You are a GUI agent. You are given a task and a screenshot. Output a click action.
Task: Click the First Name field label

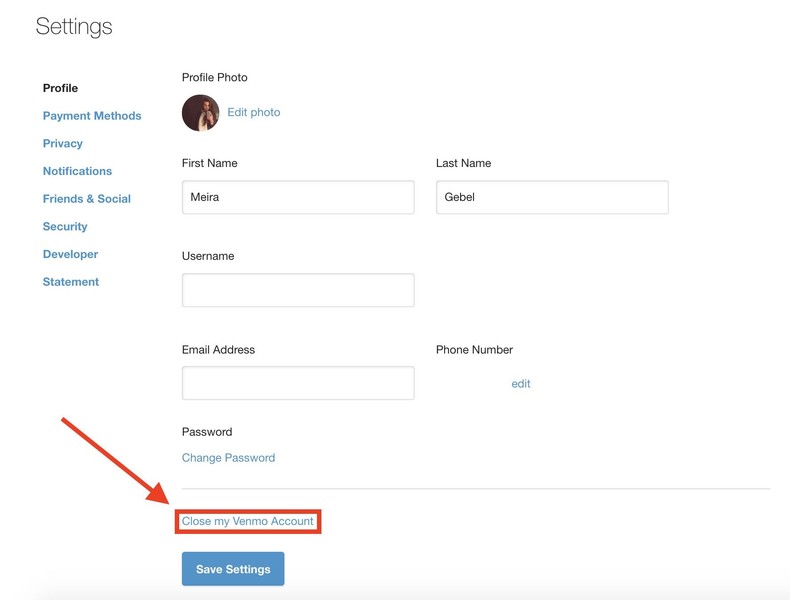[210, 163]
